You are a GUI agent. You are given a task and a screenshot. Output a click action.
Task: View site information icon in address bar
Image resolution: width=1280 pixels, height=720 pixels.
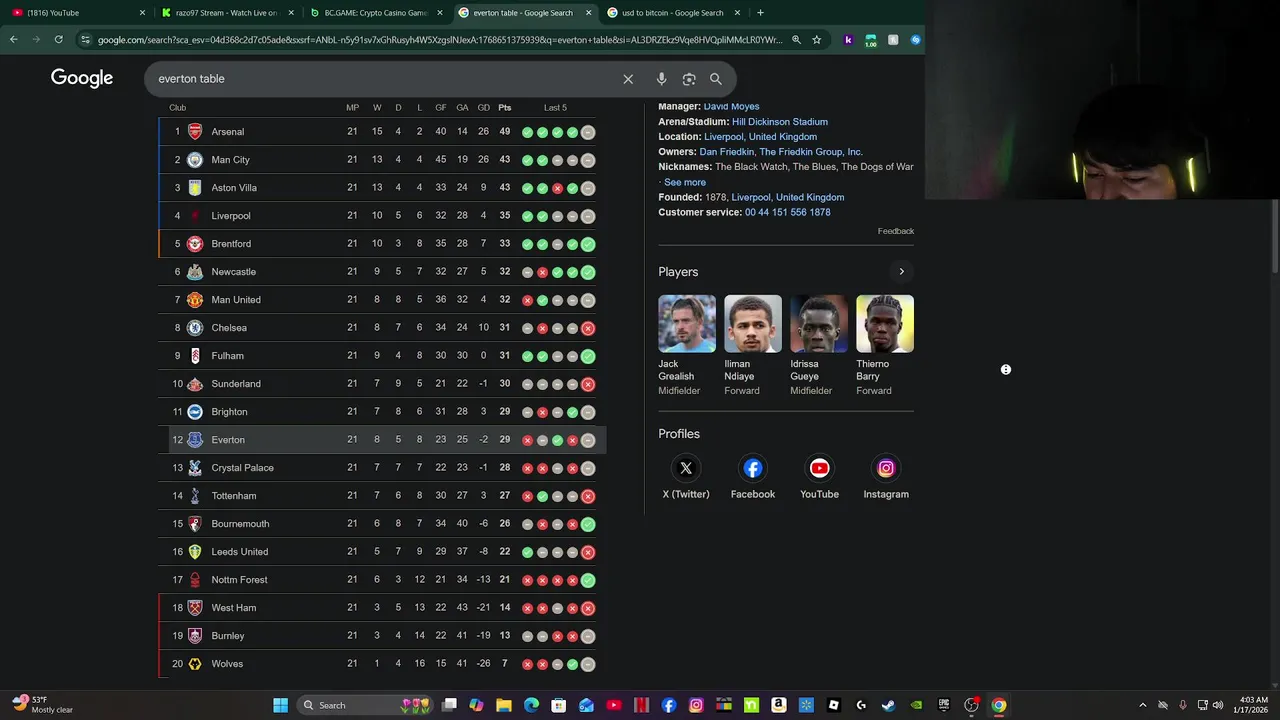coord(86,40)
